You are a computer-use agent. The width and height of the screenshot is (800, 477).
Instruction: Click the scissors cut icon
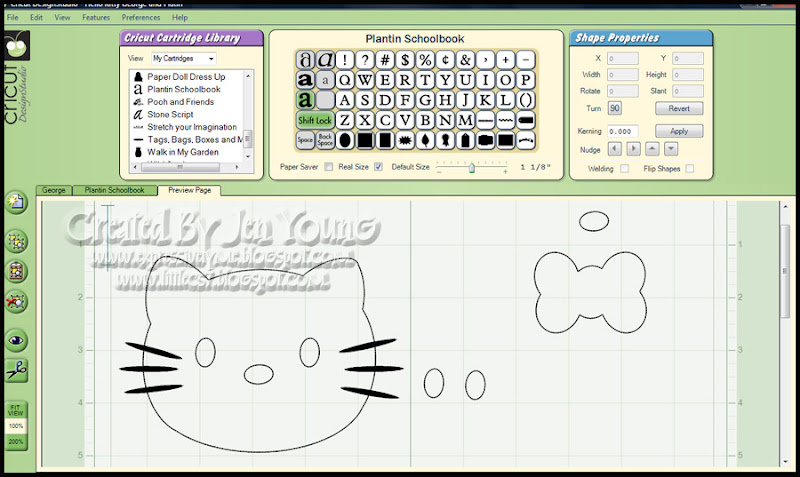(16, 371)
